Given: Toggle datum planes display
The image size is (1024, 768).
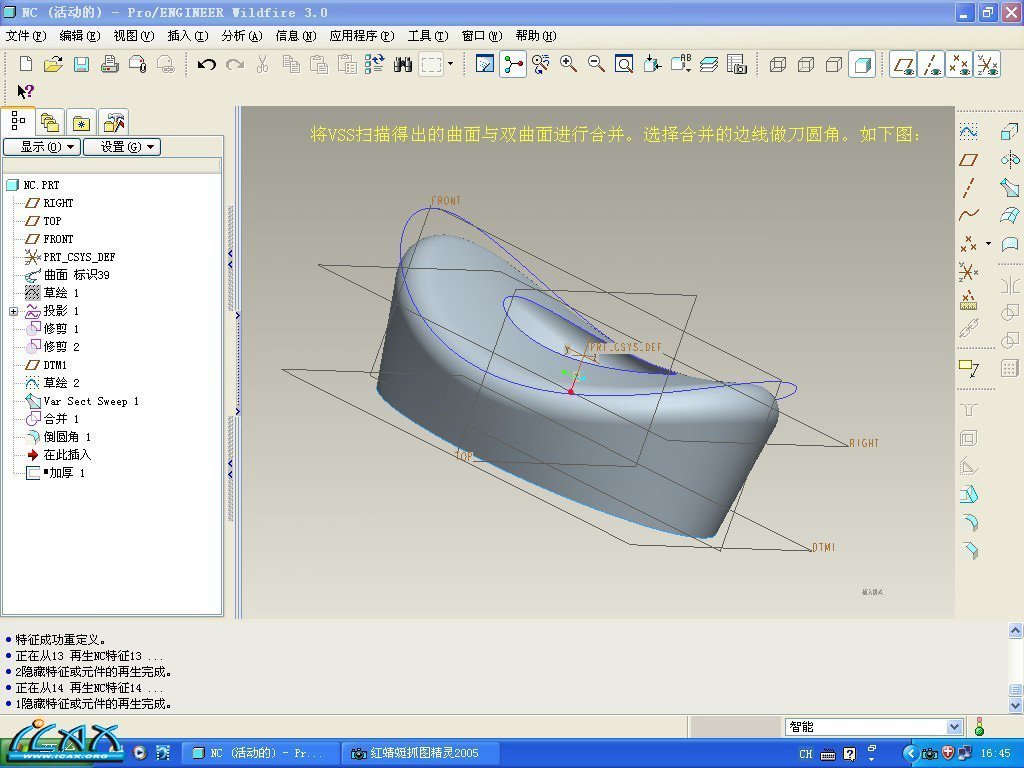Looking at the screenshot, I should [x=903, y=65].
